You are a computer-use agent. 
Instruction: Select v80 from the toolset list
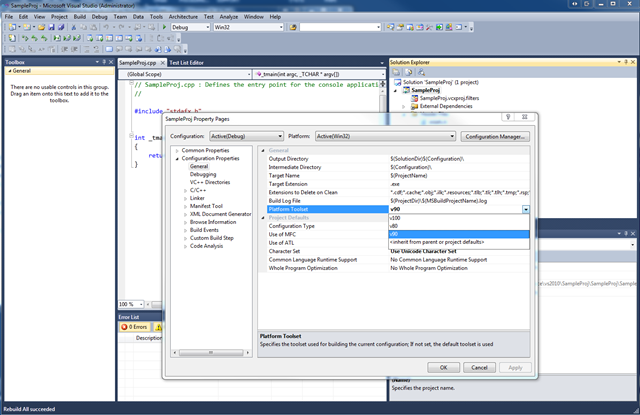(459, 226)
